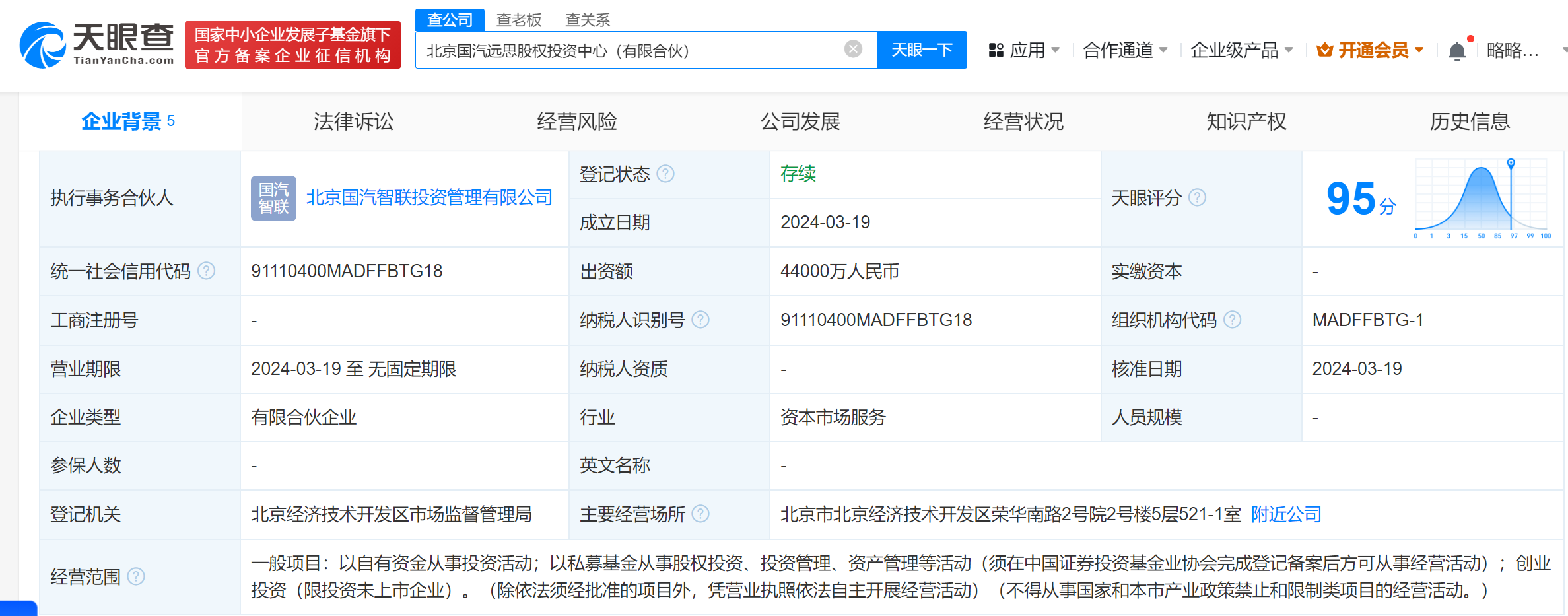Expand the 应用 dropdown menu
The image size is (1568, 616).
pyautogui.click(x=1024, y=50)
